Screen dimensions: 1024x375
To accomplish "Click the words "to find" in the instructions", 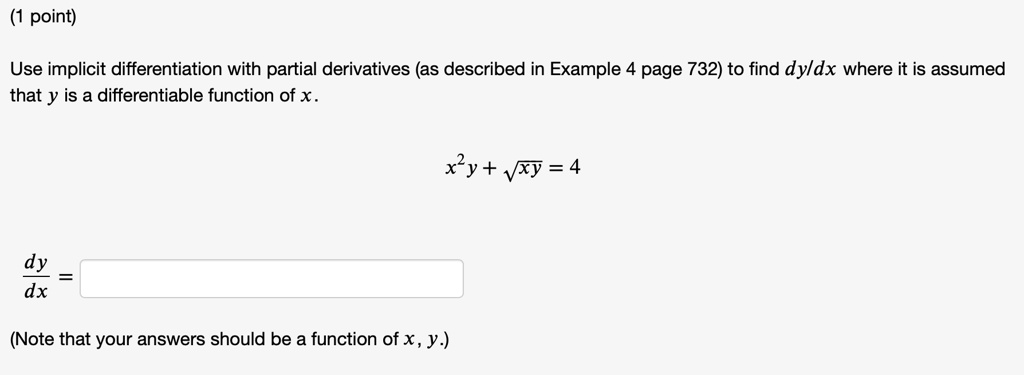I will click(752, 69).
